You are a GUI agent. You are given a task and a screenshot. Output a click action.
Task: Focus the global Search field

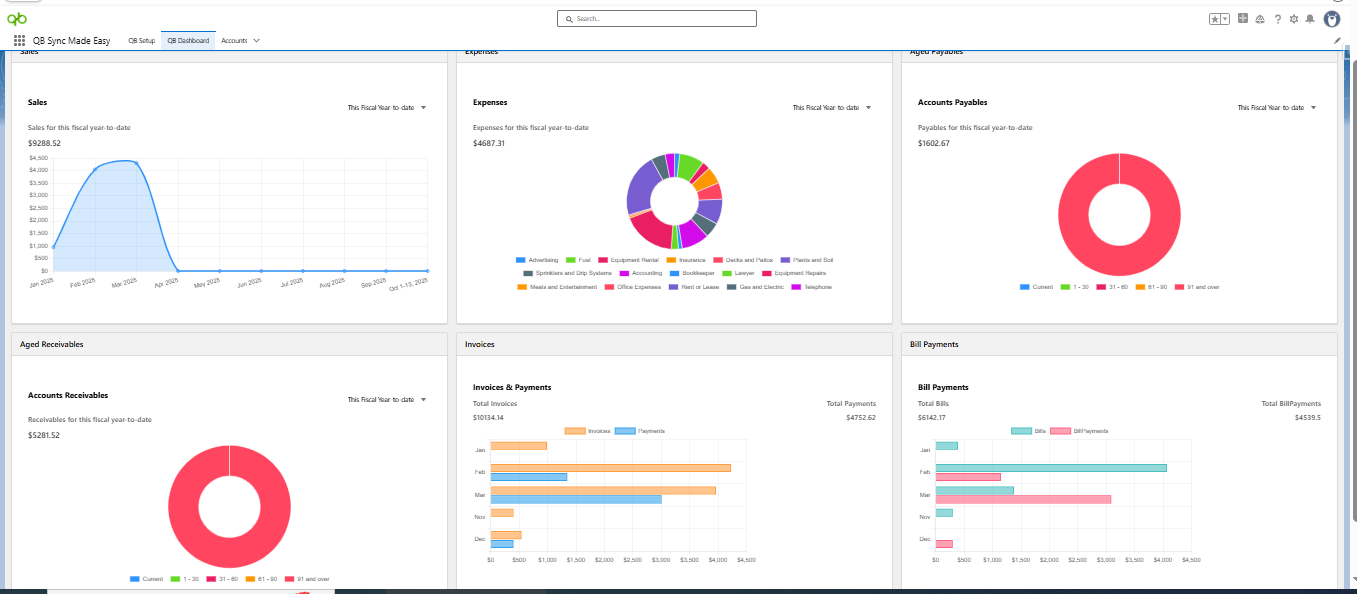point(657,19)
